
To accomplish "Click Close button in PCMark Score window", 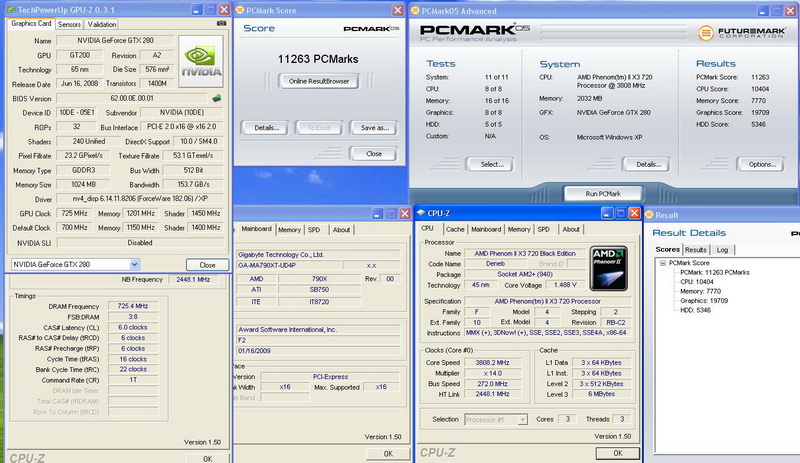I will [373, 154].
